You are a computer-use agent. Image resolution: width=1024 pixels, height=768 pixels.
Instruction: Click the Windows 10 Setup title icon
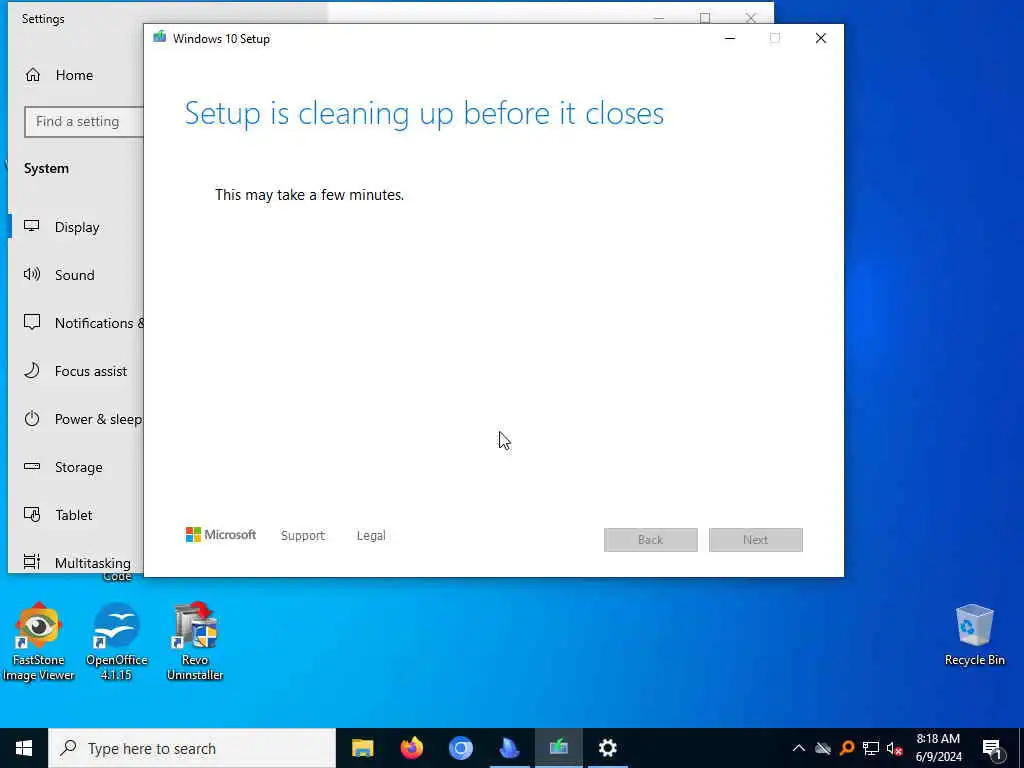pos(159,37)
